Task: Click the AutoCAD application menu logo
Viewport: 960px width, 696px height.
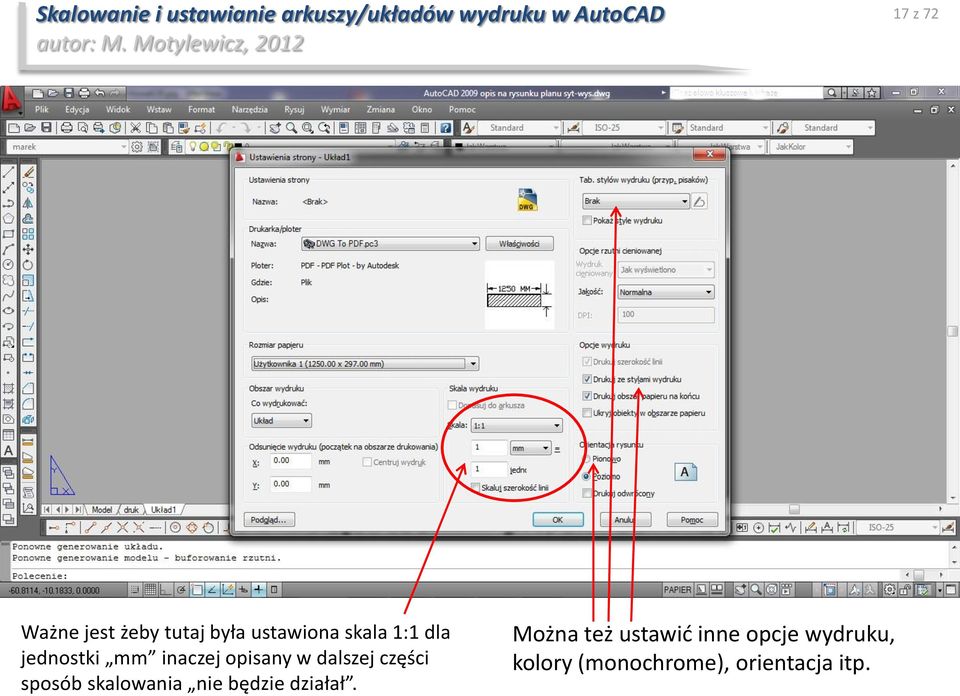Action: [11, 100]
